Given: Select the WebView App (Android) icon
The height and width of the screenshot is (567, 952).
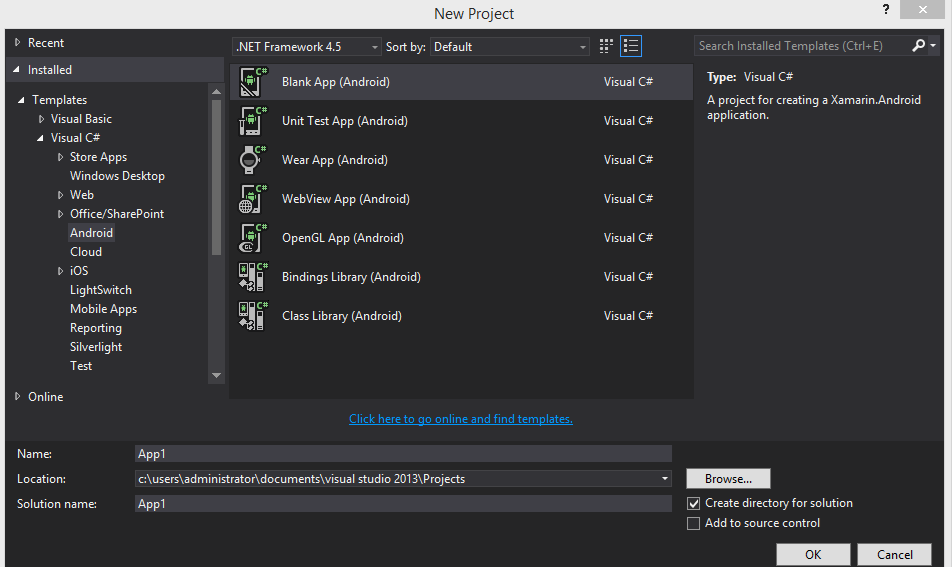Looking at the screenshot, I should pos(253,199).
